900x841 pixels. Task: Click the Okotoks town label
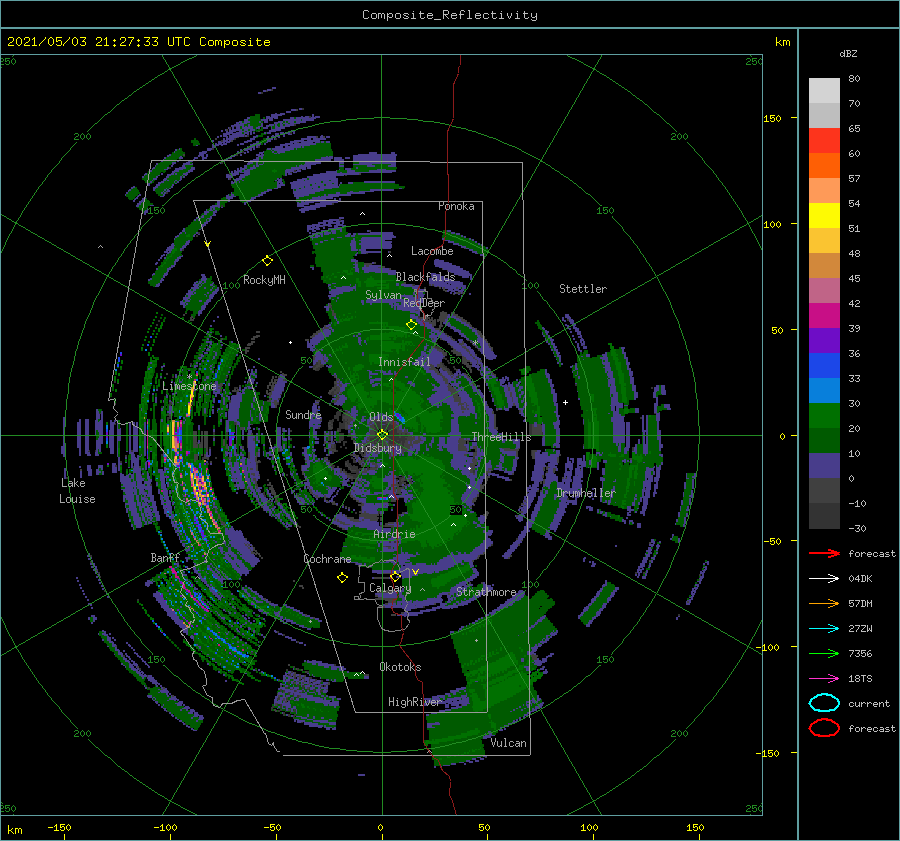click(x=400, y=667)
